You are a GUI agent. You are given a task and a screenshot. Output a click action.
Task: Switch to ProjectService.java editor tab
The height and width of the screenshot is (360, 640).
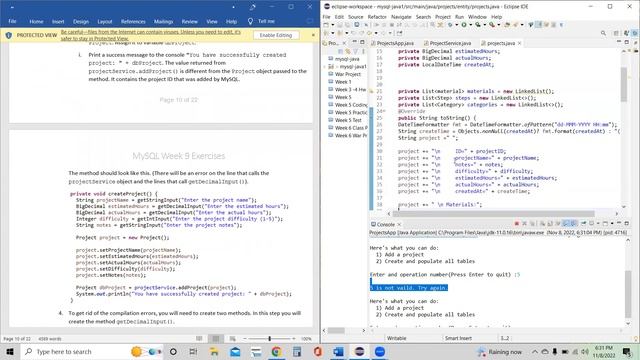450,43
